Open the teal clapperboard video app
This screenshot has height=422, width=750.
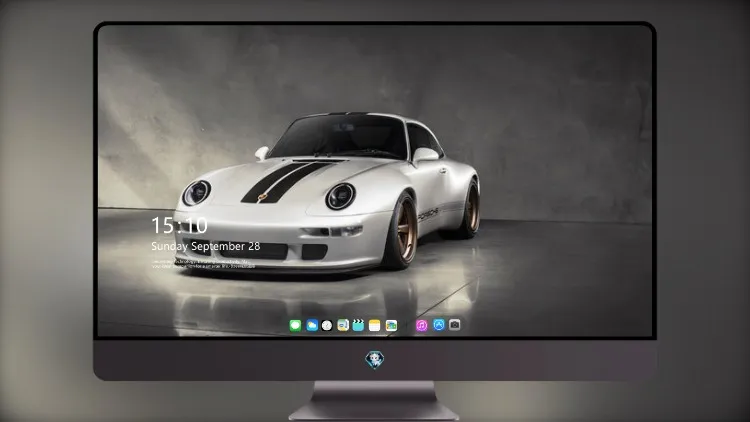(358, 325)
